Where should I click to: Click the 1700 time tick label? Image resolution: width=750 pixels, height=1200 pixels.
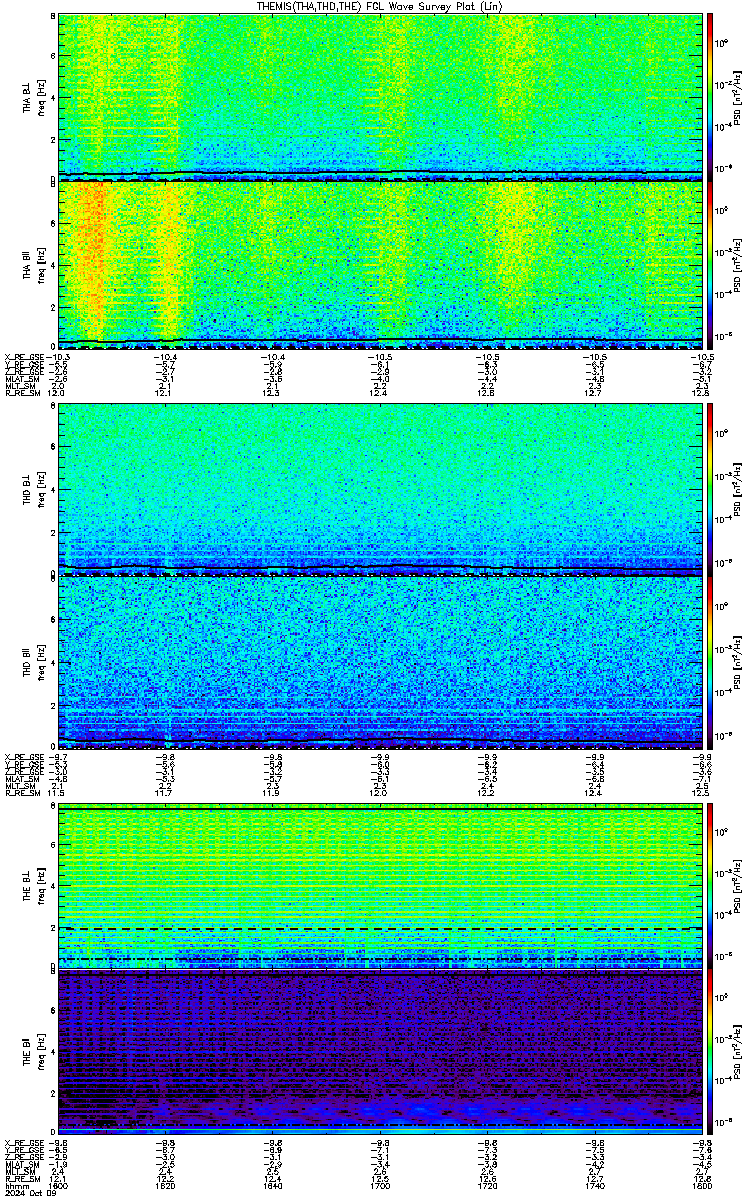point(379,1186)
